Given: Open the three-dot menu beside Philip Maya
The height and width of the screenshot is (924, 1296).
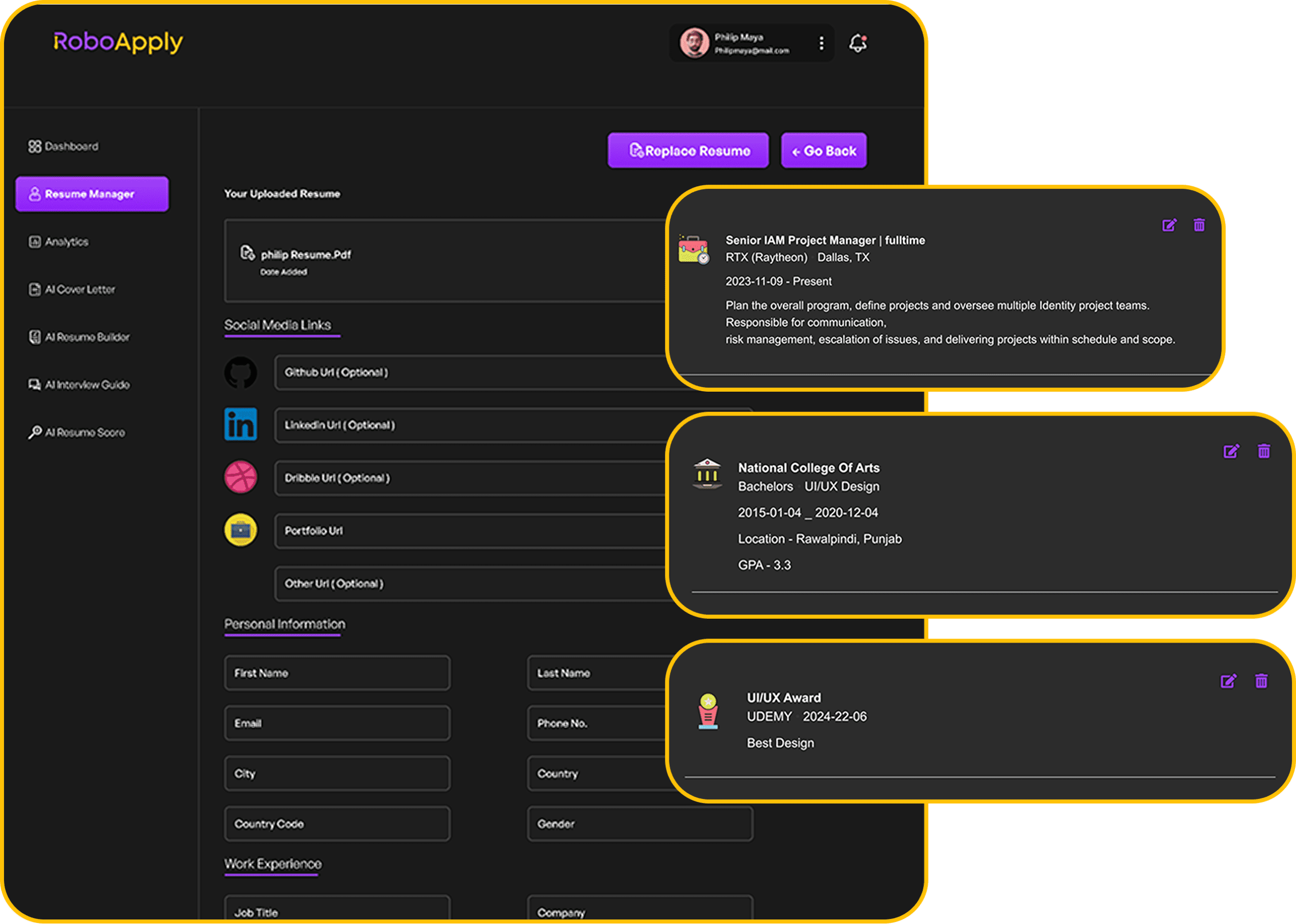Looking at the screenshot, I should point(821,43).
